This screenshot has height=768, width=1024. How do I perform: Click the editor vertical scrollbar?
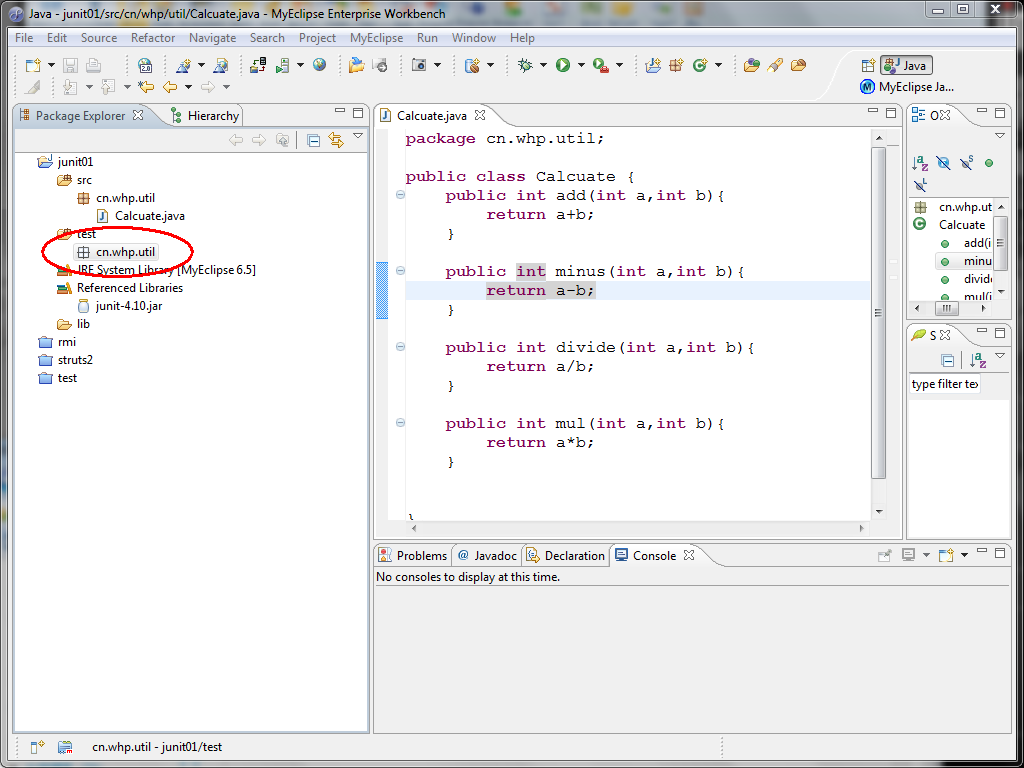878,313
